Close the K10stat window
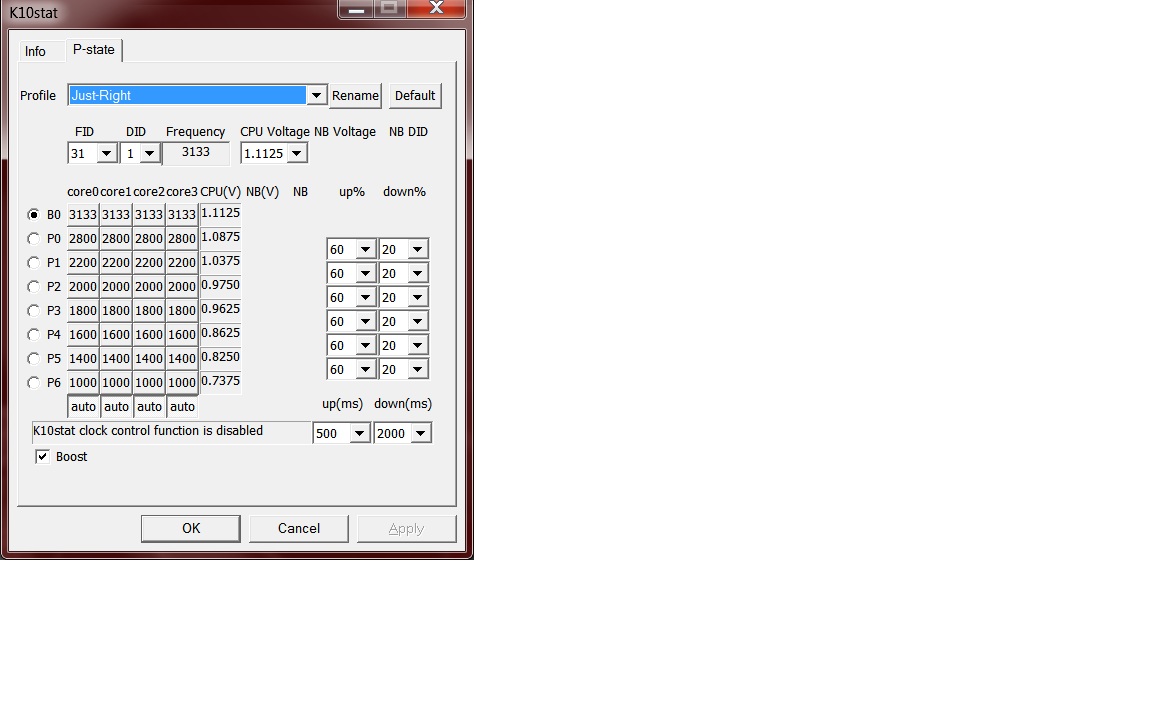1152x720 pixels. pyautogui.click(x=436, y=8)
